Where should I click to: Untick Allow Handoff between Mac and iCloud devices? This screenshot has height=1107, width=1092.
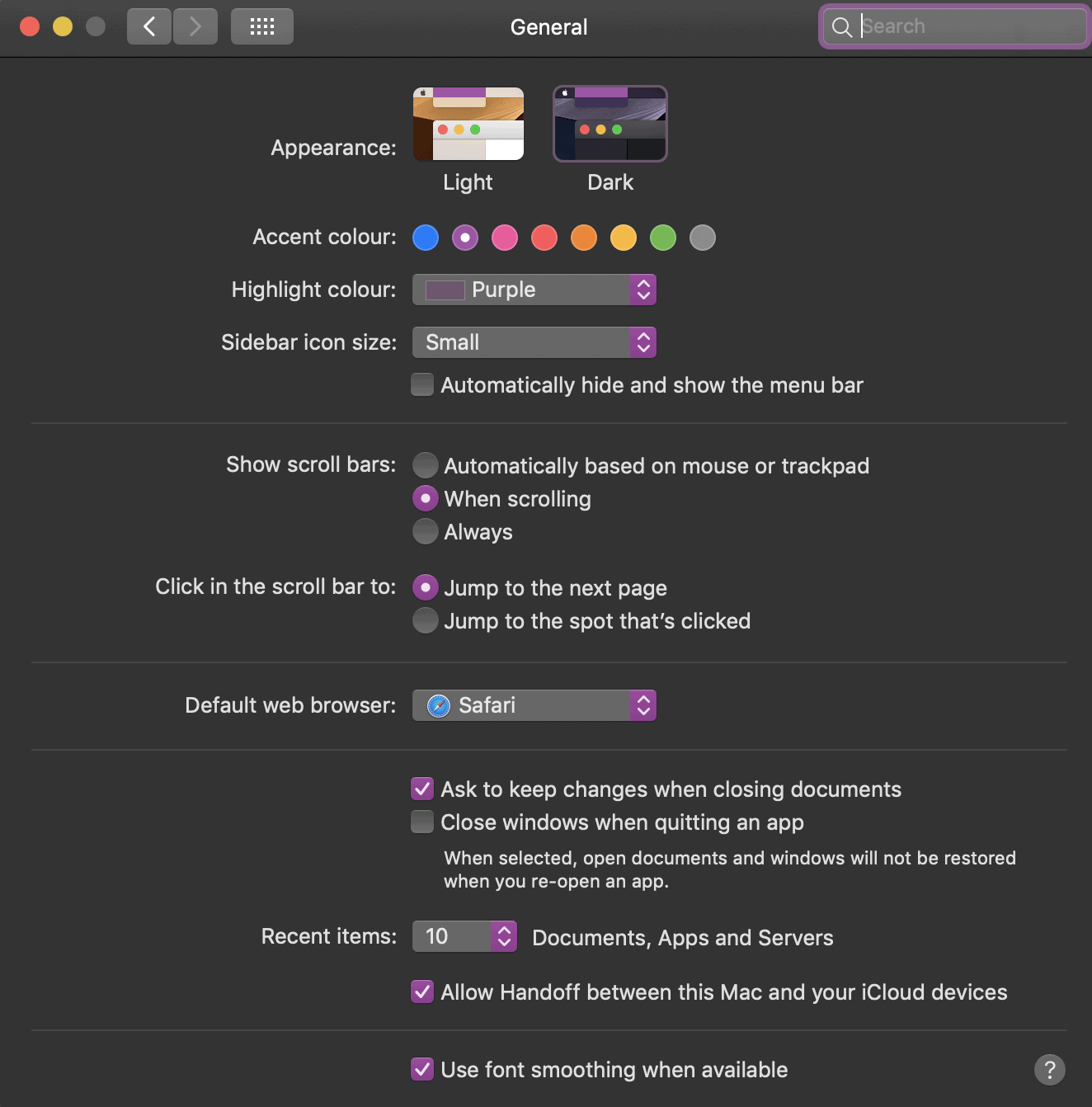(x=422, y=992)
